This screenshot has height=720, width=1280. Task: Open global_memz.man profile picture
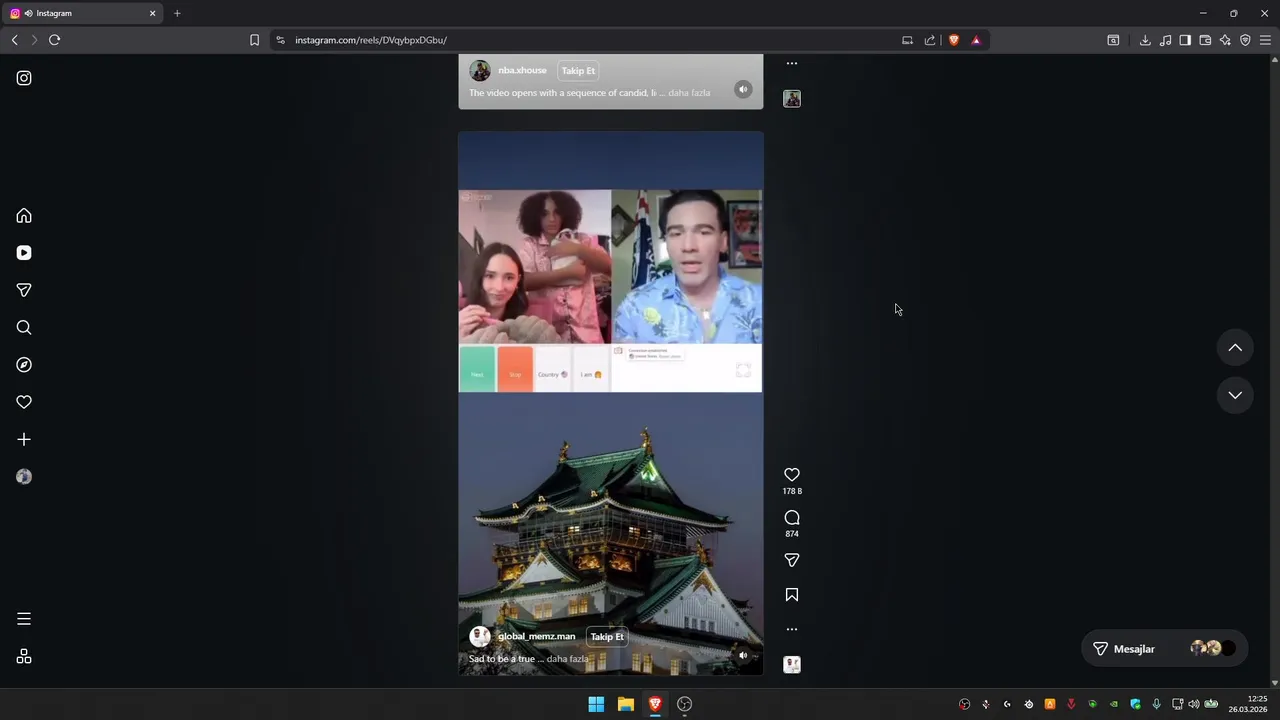click(480, 637)
